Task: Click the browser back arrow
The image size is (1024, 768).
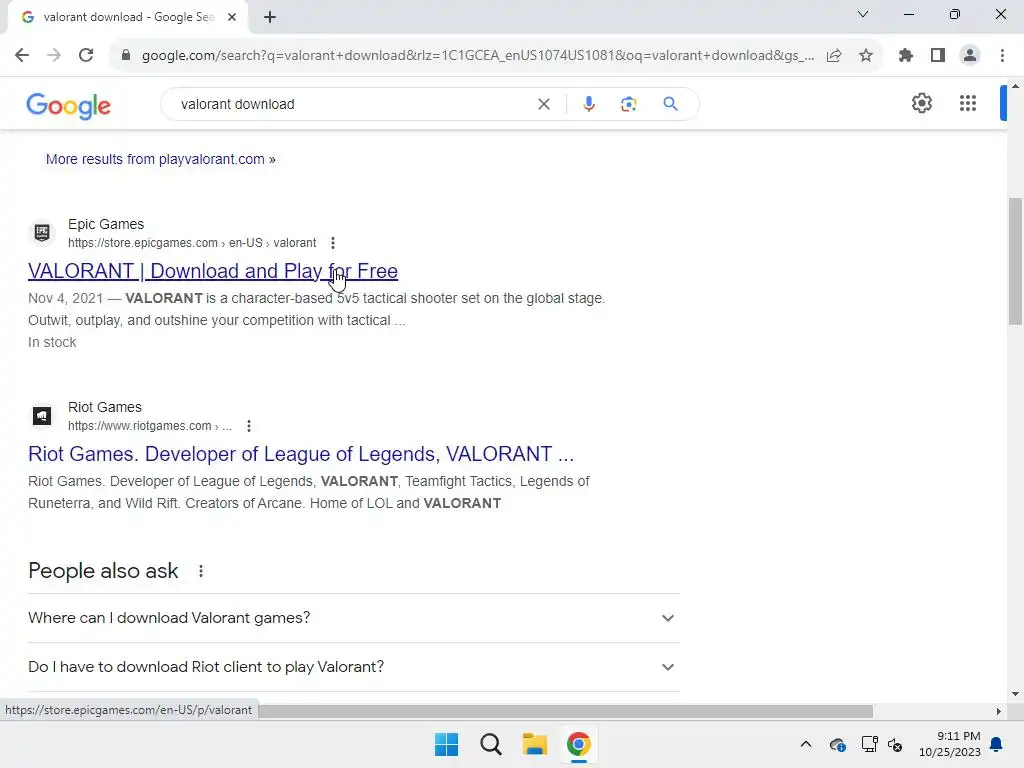Action: coord(22,56)
